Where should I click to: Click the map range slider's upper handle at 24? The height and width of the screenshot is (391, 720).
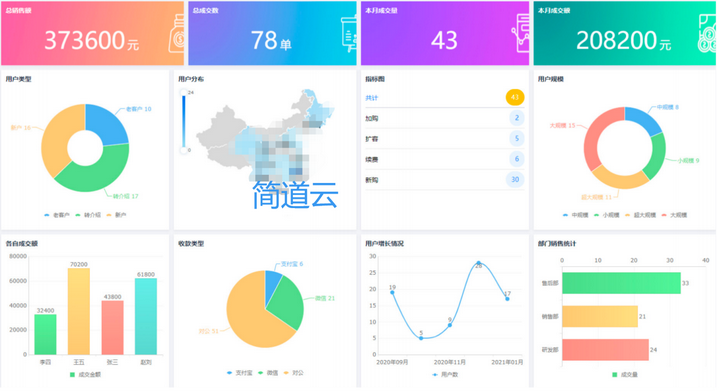click(184, 92)
